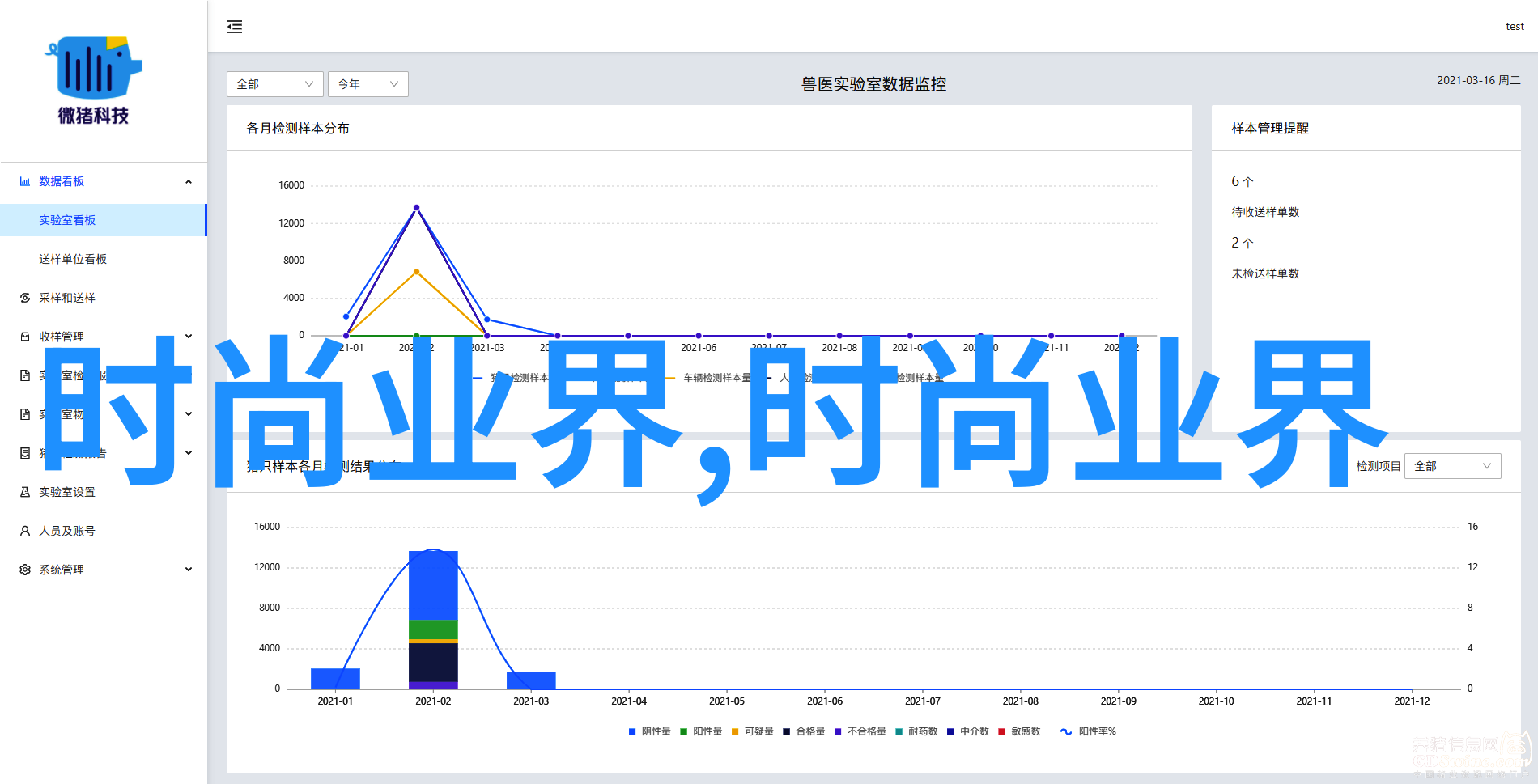Click the test user name

tap(1515, 27)
